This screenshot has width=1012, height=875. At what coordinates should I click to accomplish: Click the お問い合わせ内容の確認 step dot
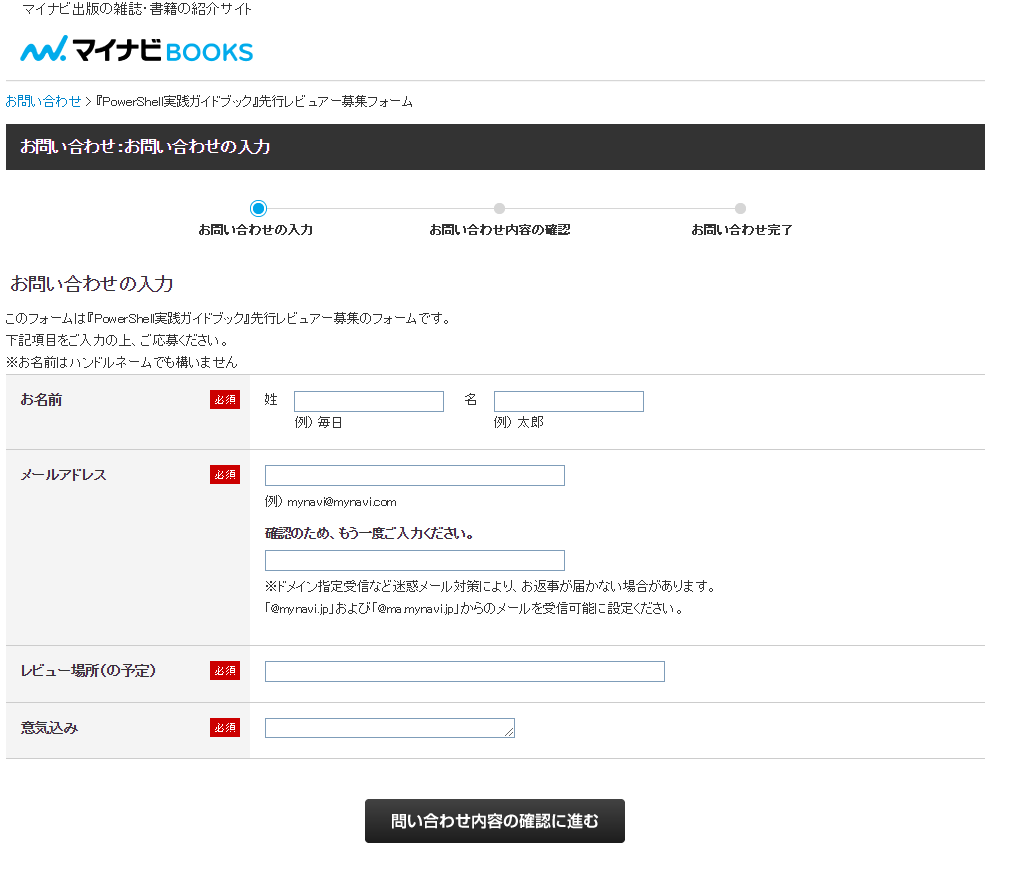click(x=499, y=208)
